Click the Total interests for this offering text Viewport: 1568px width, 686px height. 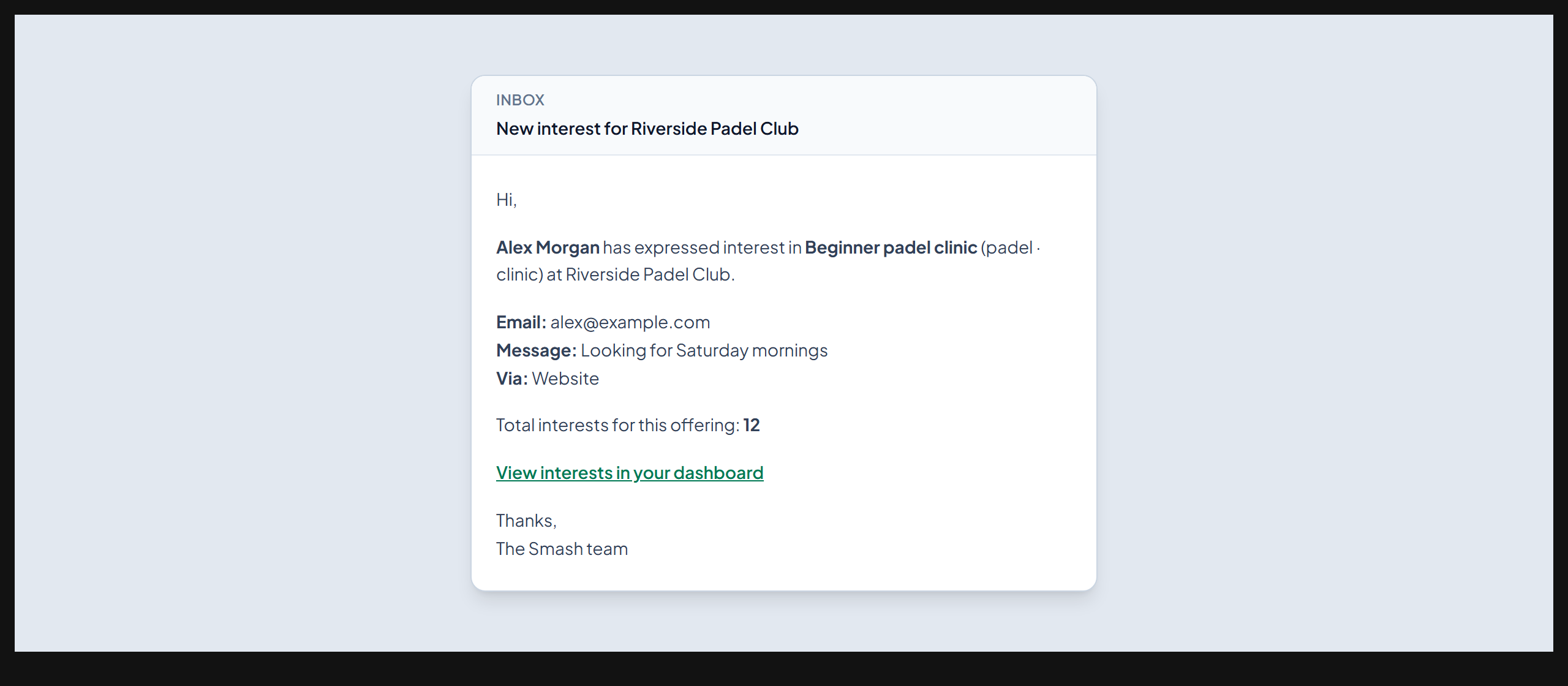click(618, 425)
